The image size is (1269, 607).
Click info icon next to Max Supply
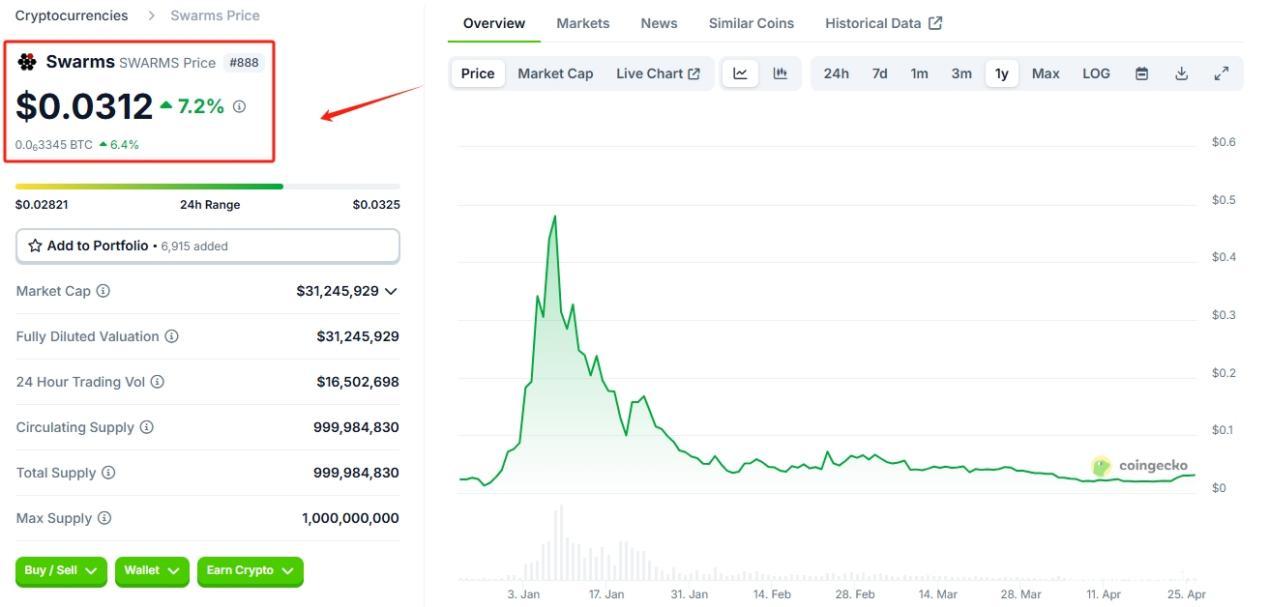click(104, 518)
